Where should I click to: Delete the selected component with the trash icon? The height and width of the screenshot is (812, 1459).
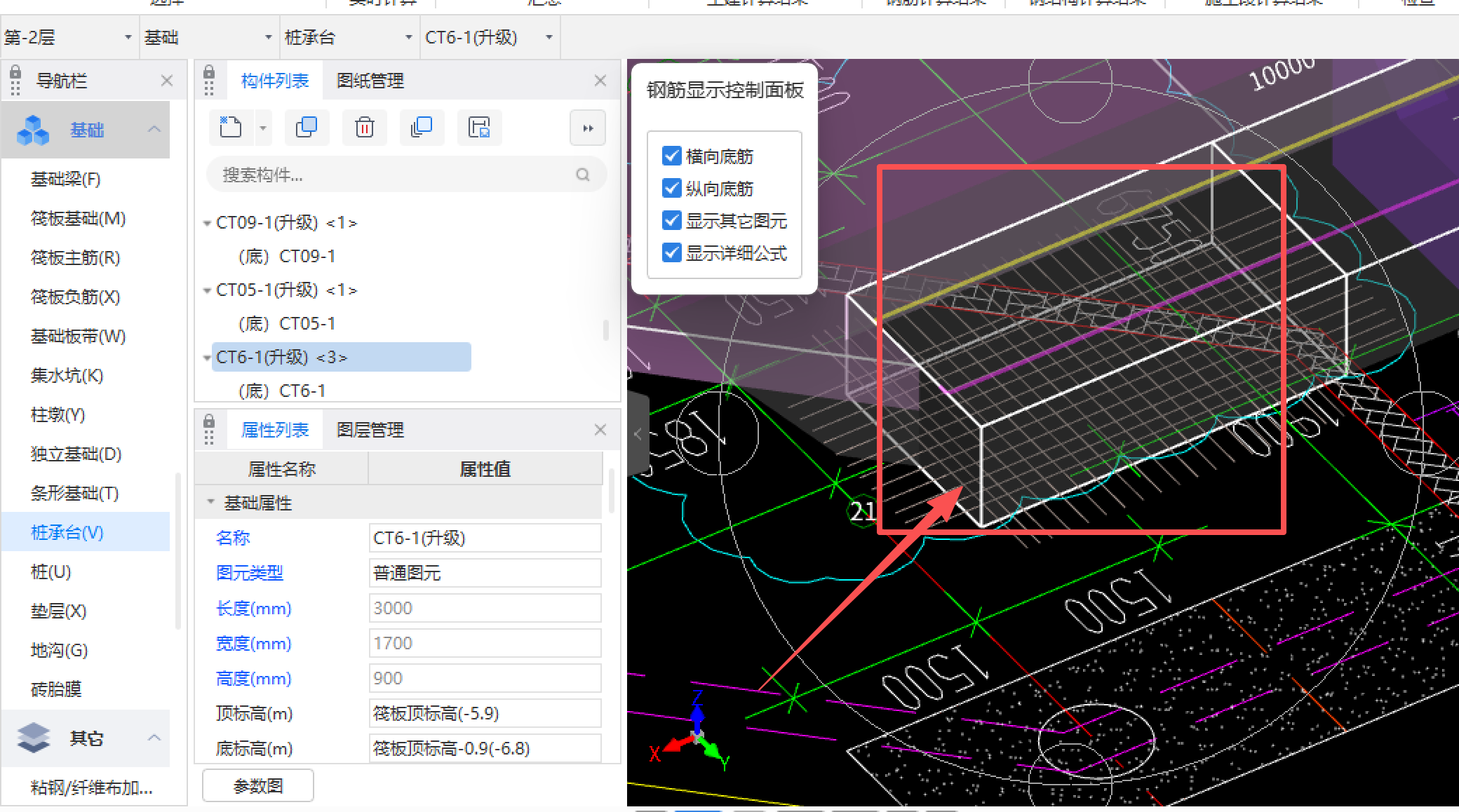(x=364, y=128)
